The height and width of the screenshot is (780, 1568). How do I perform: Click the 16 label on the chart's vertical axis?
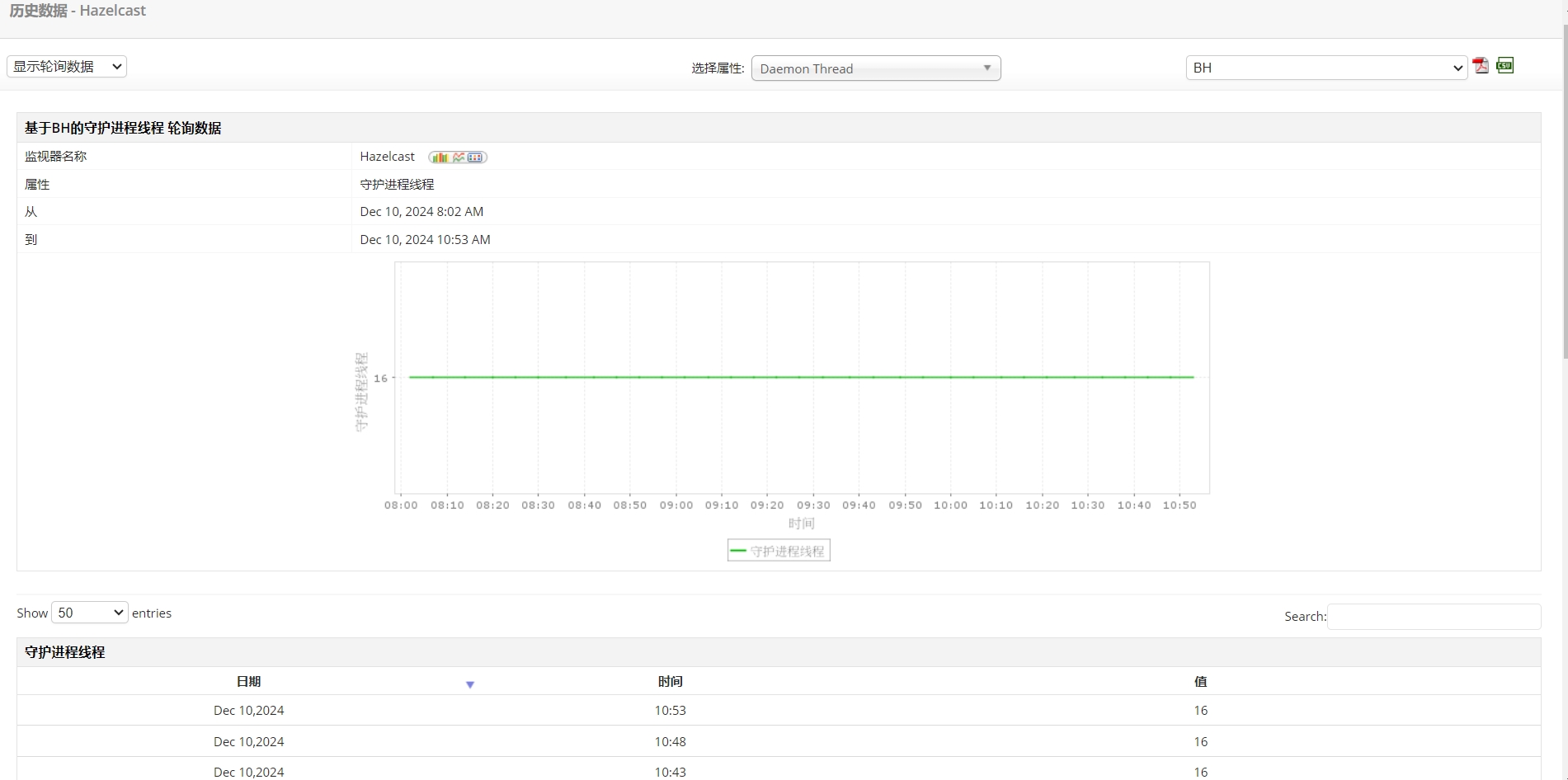coord(380,378)
